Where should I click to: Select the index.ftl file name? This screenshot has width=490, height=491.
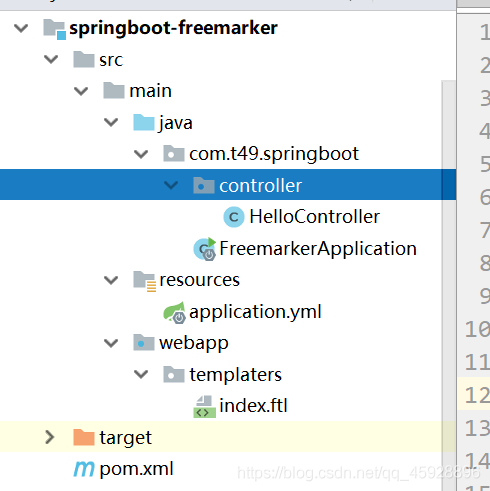[x=253, y=406]
